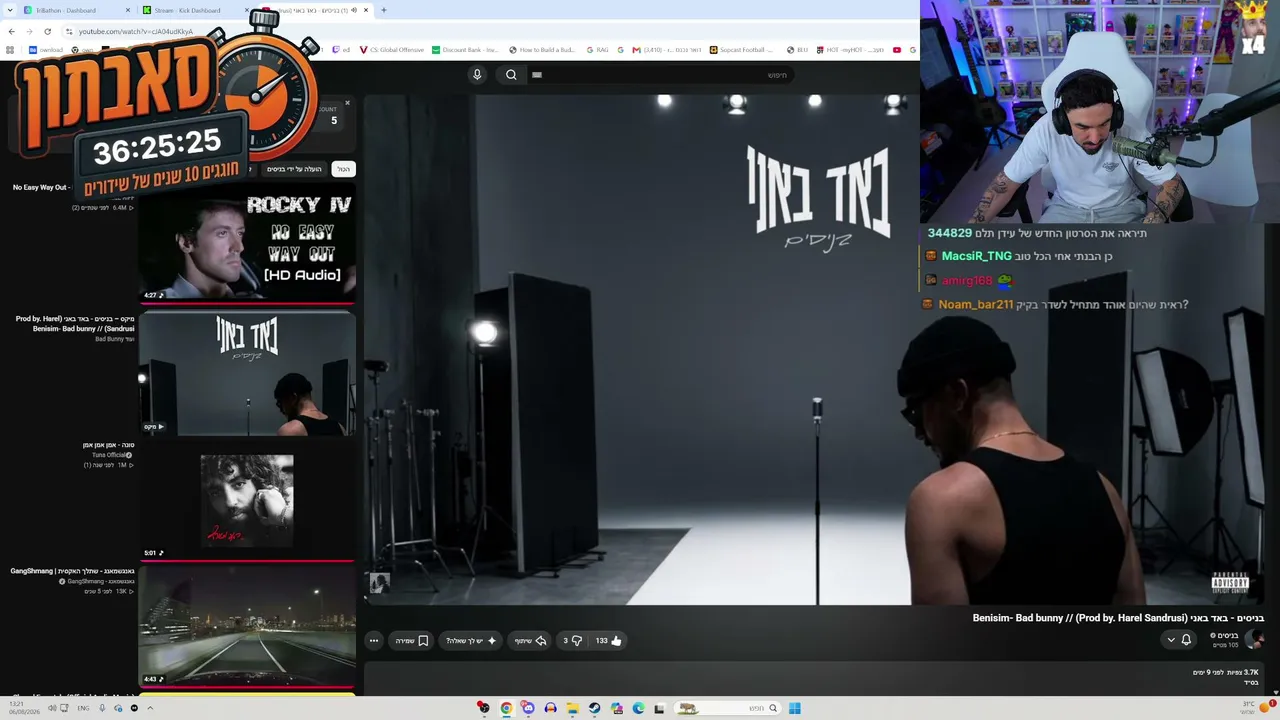Click the Tuna Official channel name
This screenshot has height=720, width=1280.
pos(110,455)
